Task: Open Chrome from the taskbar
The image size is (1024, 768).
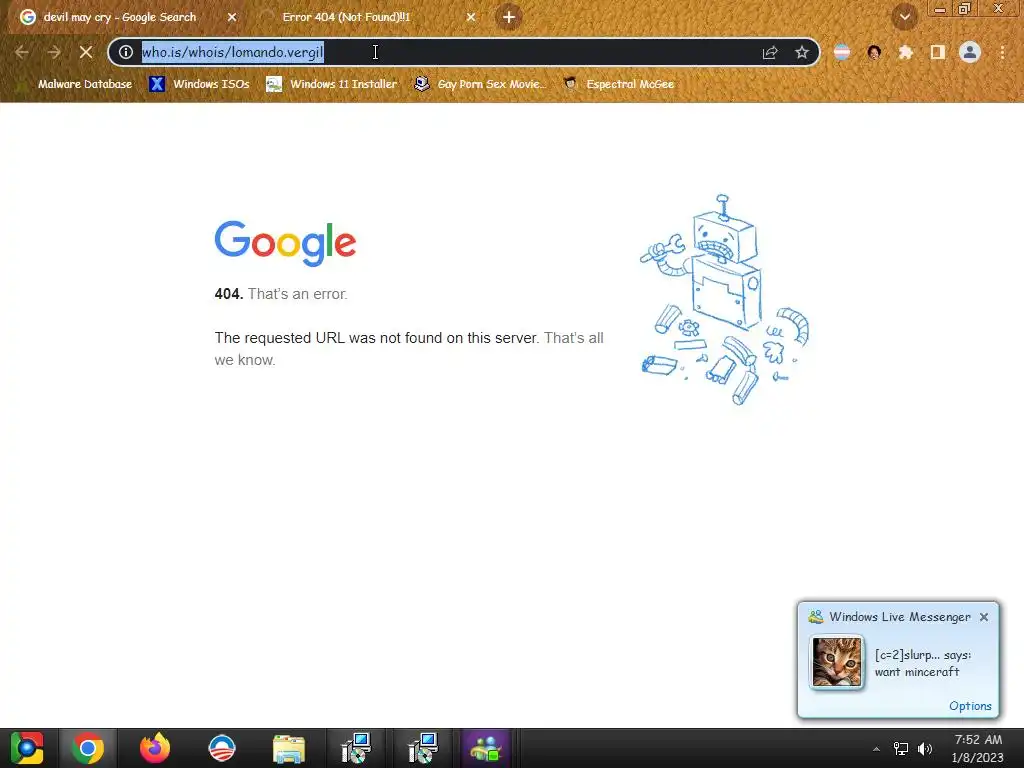Action: click(88, 748)
